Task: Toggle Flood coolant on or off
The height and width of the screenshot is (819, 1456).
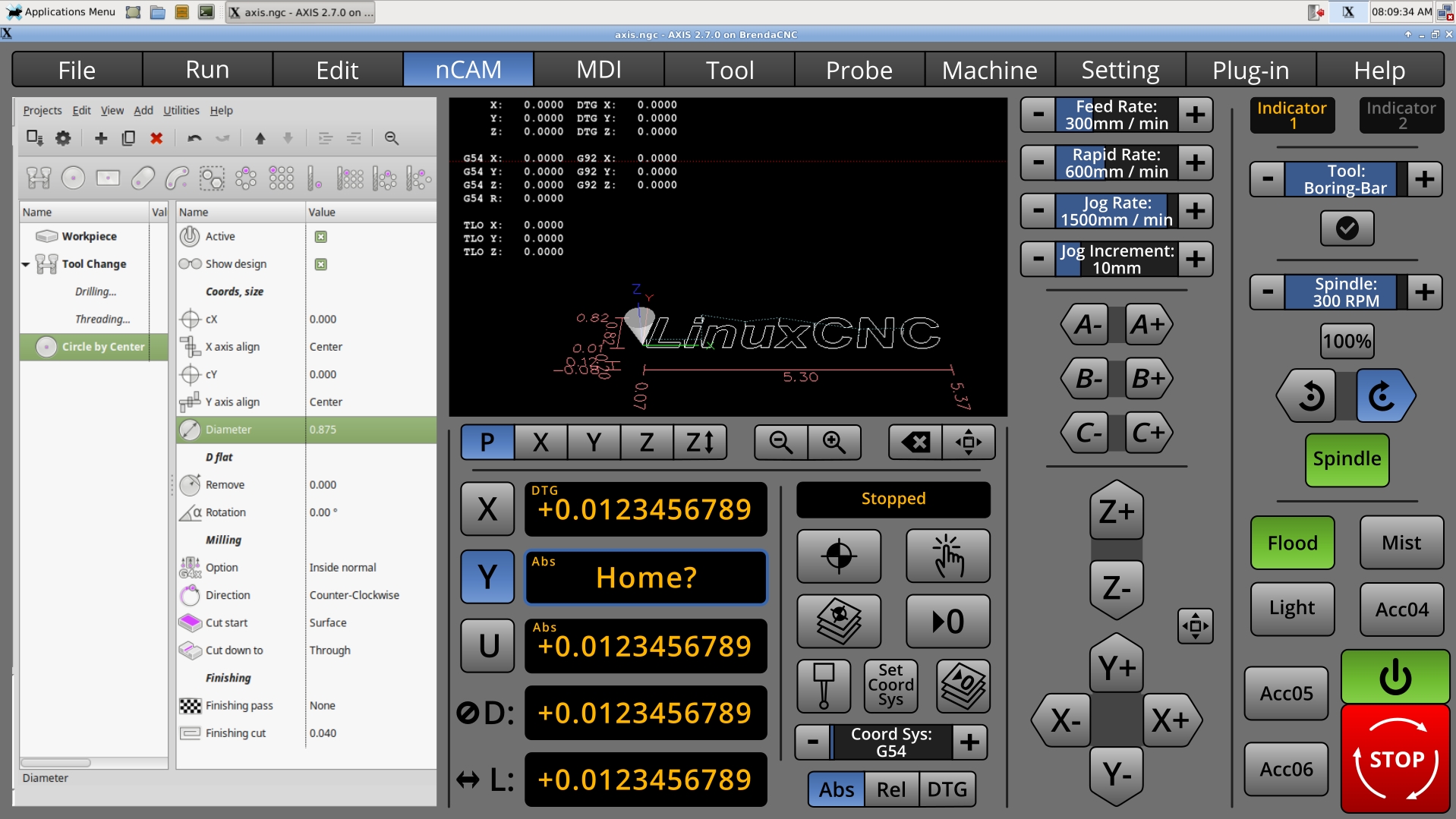Action: pos(1292,543)
